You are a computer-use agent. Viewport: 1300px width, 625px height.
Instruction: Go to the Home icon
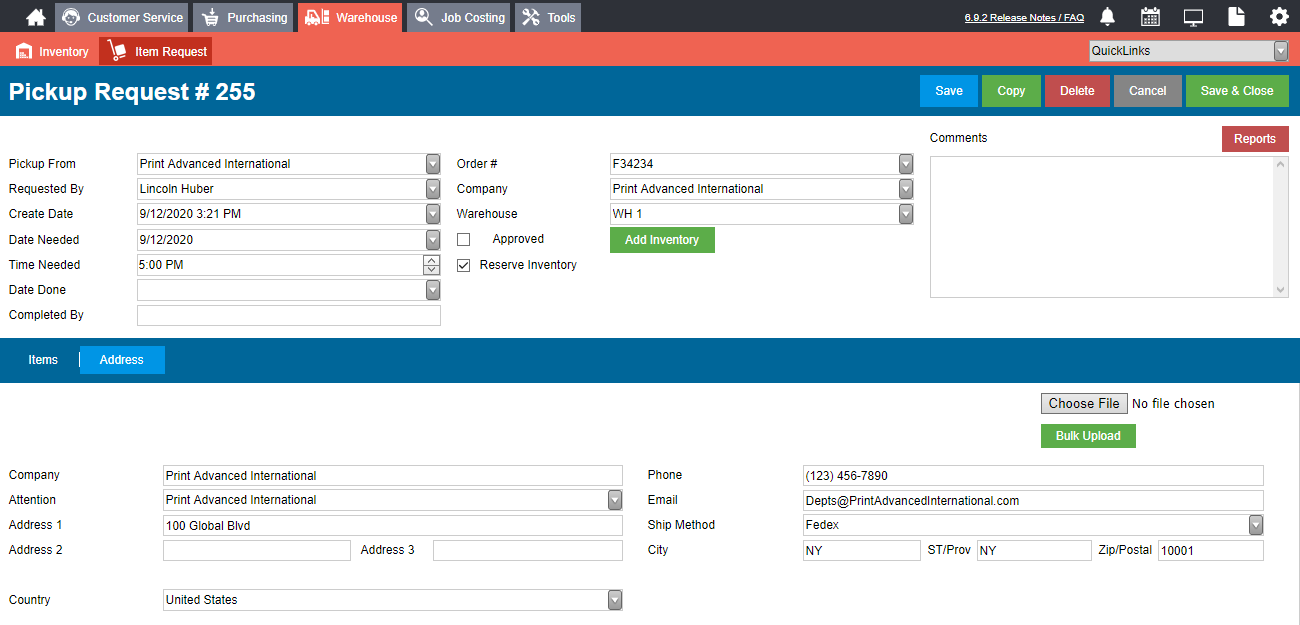[36, 17]
